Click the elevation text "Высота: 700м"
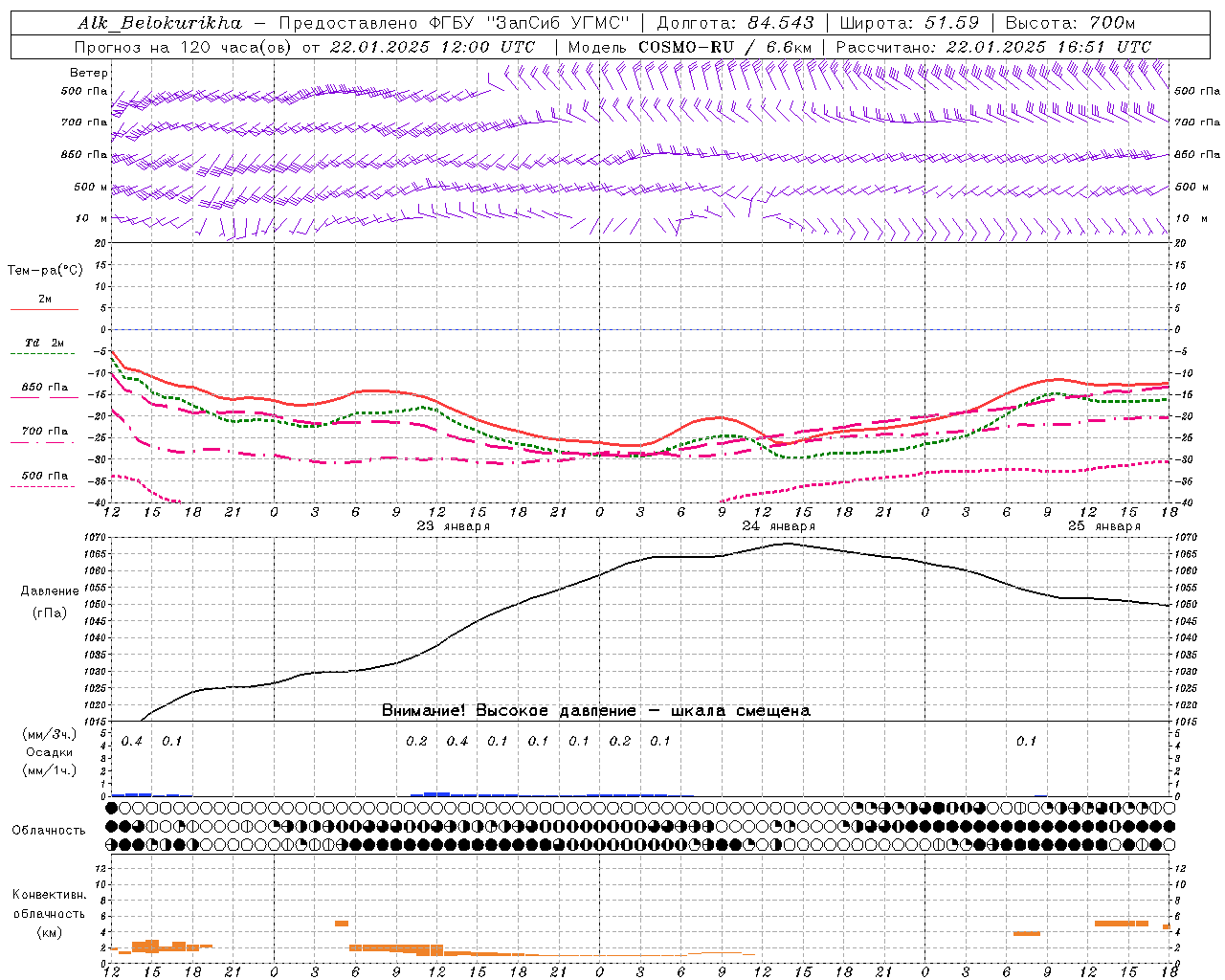 pos(1071,23)
